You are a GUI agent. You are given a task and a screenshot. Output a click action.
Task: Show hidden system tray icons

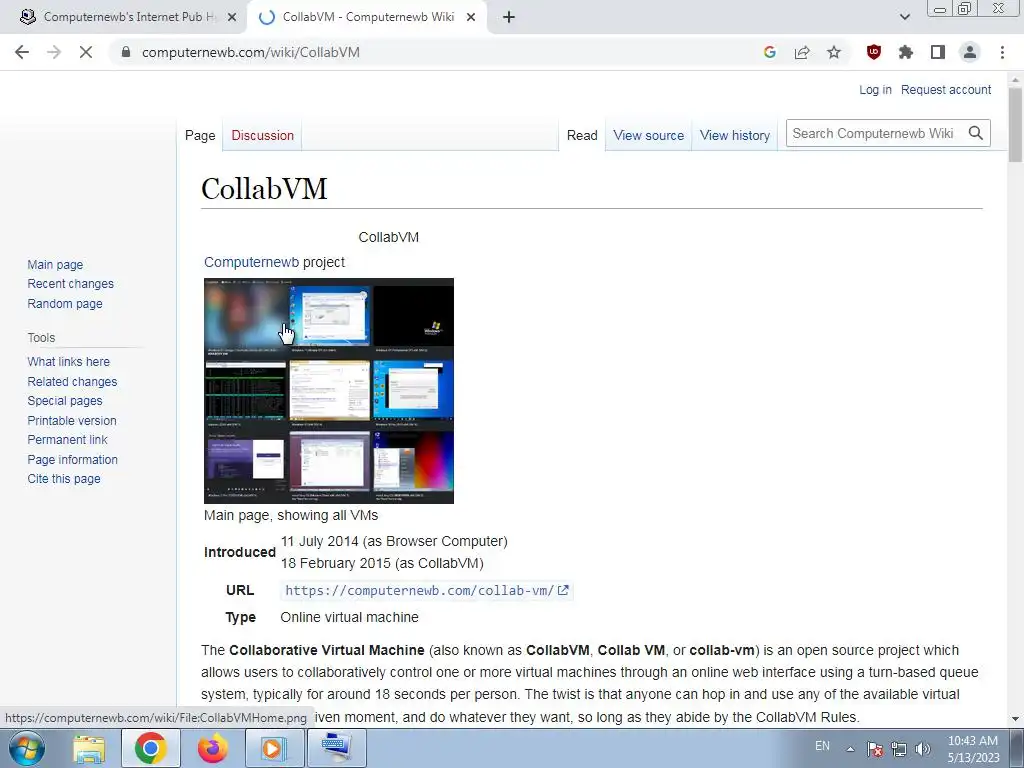(x=850, y=749)
